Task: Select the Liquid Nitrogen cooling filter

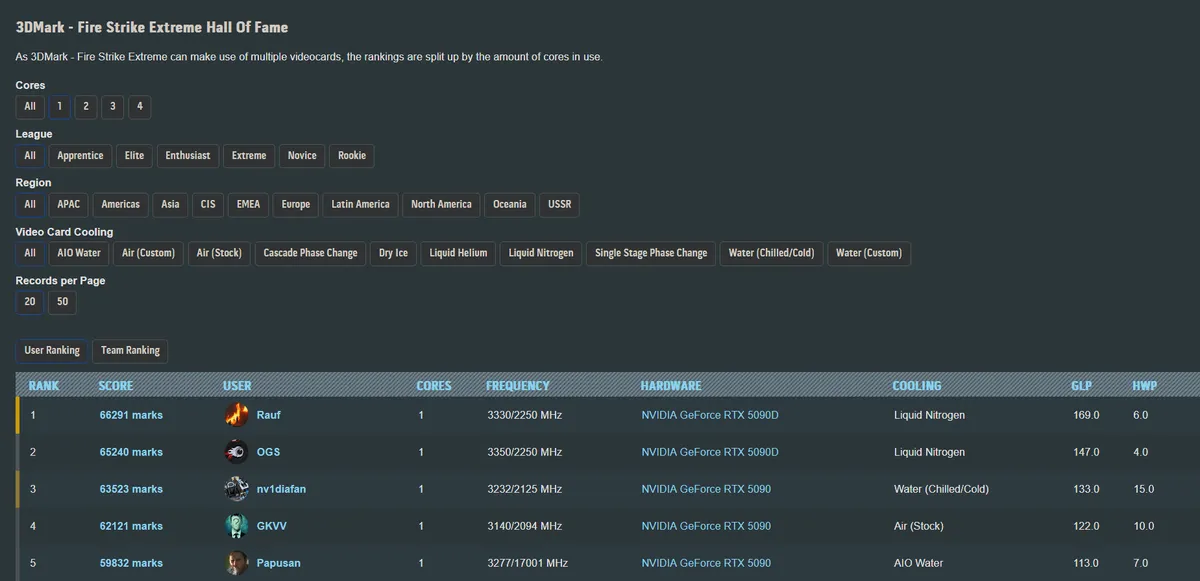Action: tap(541, 253)
